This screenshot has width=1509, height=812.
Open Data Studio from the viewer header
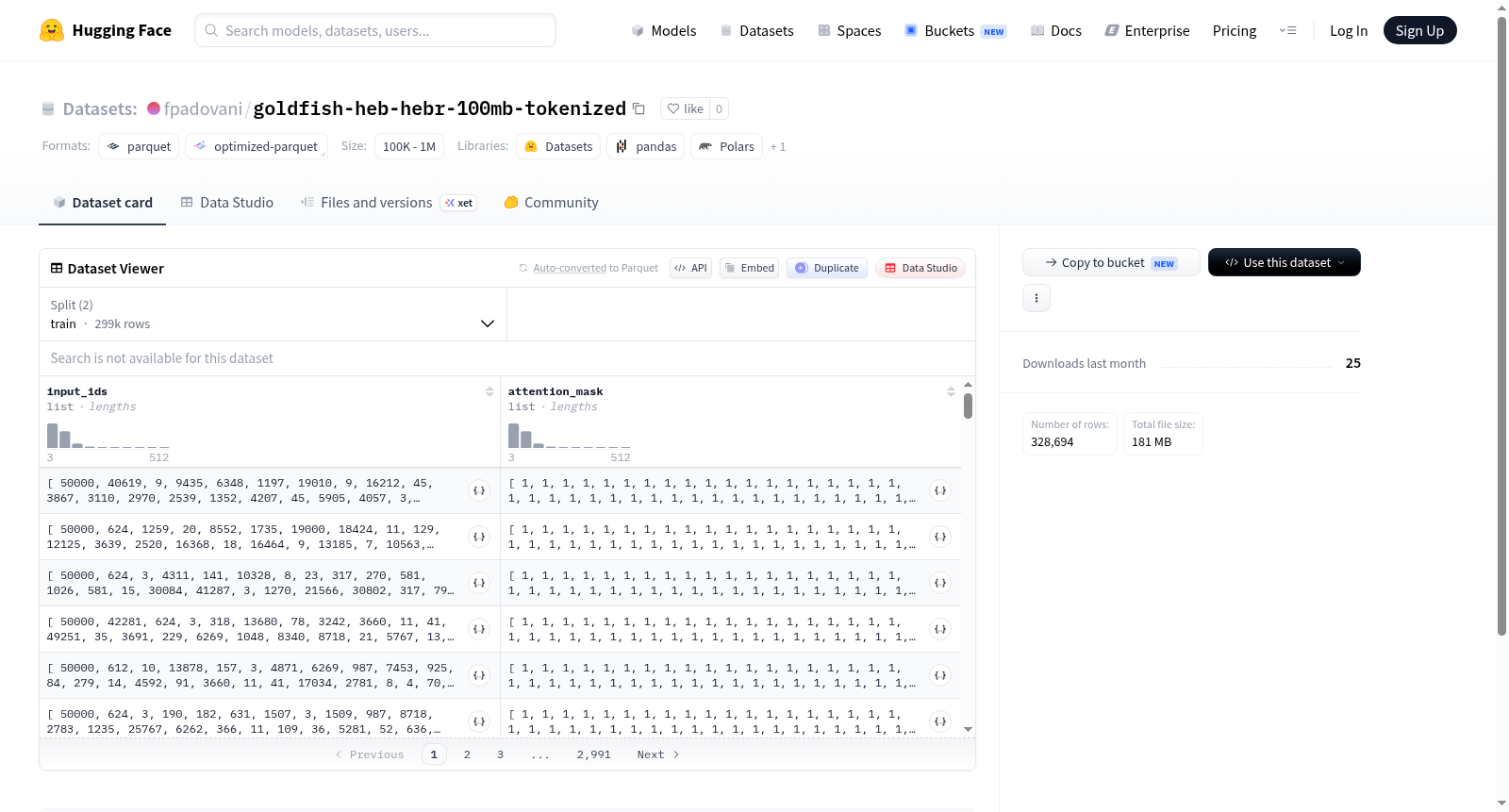tap(920, 268)
